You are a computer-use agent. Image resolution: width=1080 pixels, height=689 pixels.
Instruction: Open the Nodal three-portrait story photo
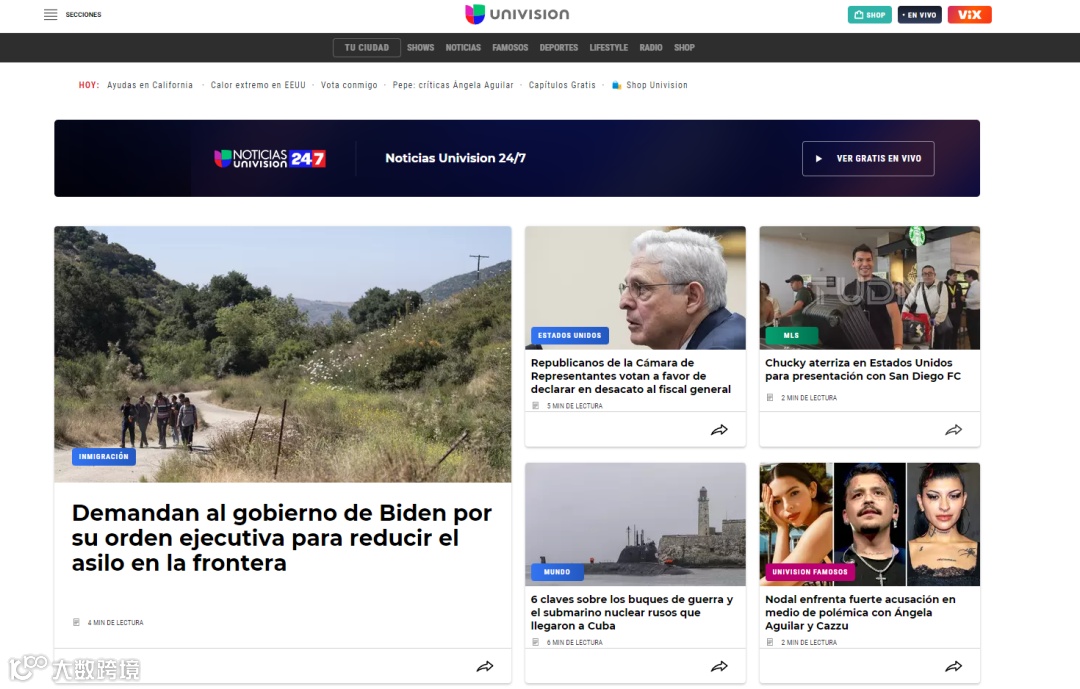869,524
